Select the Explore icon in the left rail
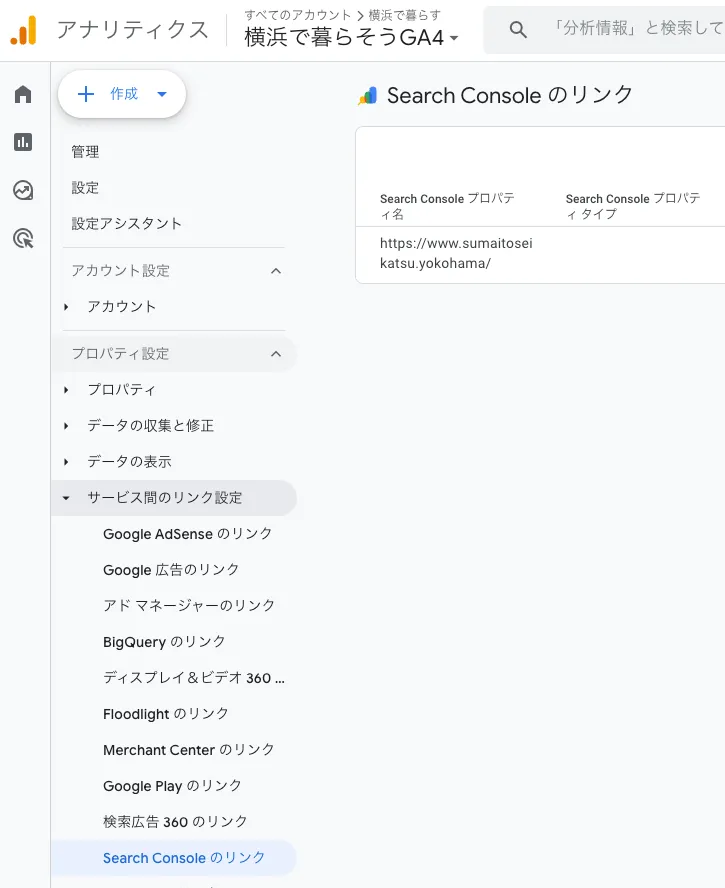Viewport: 725px width, 888px height. [x=22, y=190]
